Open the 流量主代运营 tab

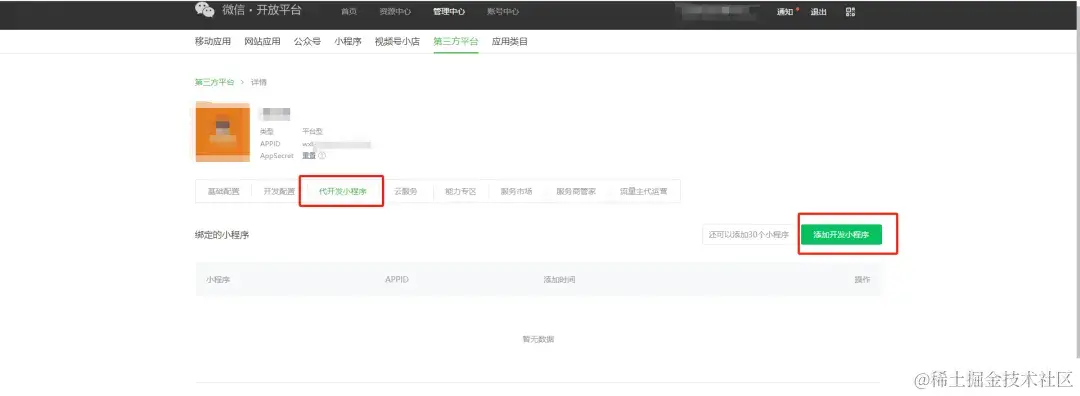(x=643, y=191)
